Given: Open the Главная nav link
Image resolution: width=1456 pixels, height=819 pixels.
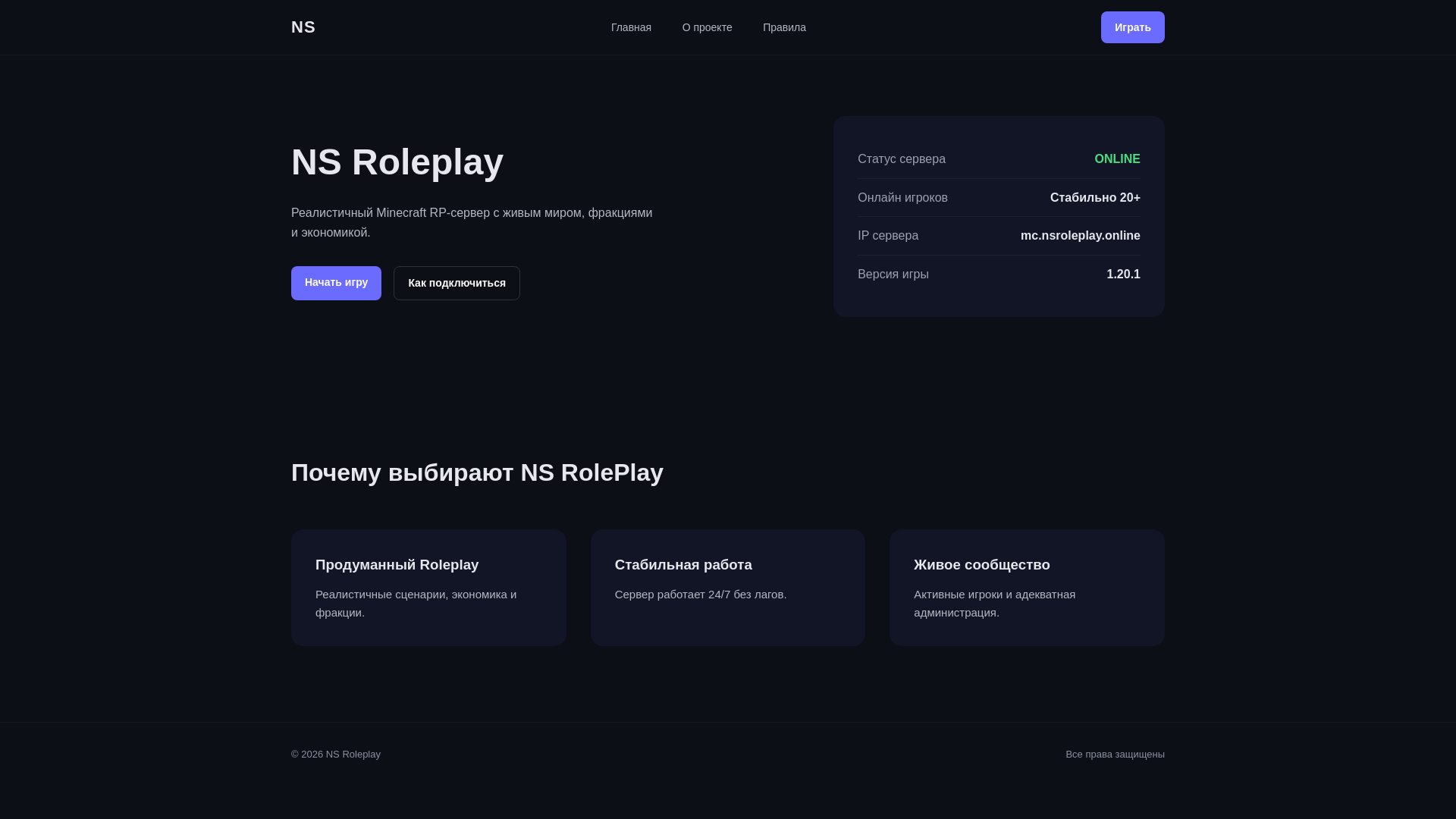Looking at the screenshot, I should coord(631,27).
